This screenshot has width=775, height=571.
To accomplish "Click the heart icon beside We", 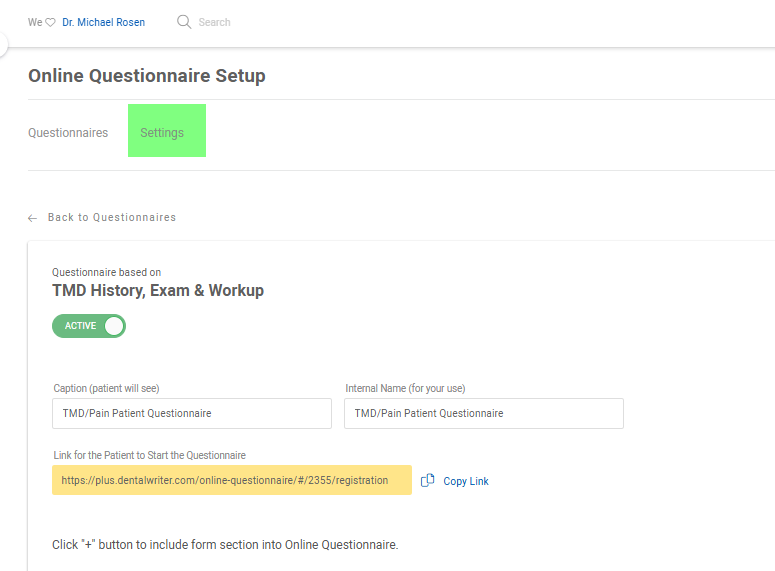I will pyautogui.click(x=50, y=22).
